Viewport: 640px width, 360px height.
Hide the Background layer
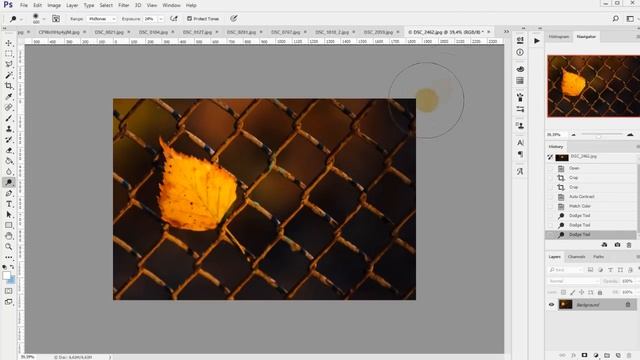pos(551,304)
